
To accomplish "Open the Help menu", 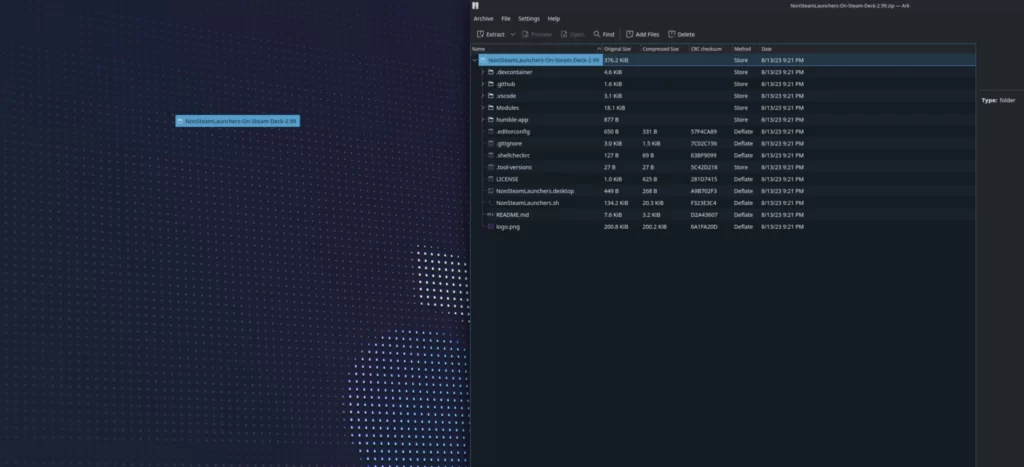I will coord(554,19).
